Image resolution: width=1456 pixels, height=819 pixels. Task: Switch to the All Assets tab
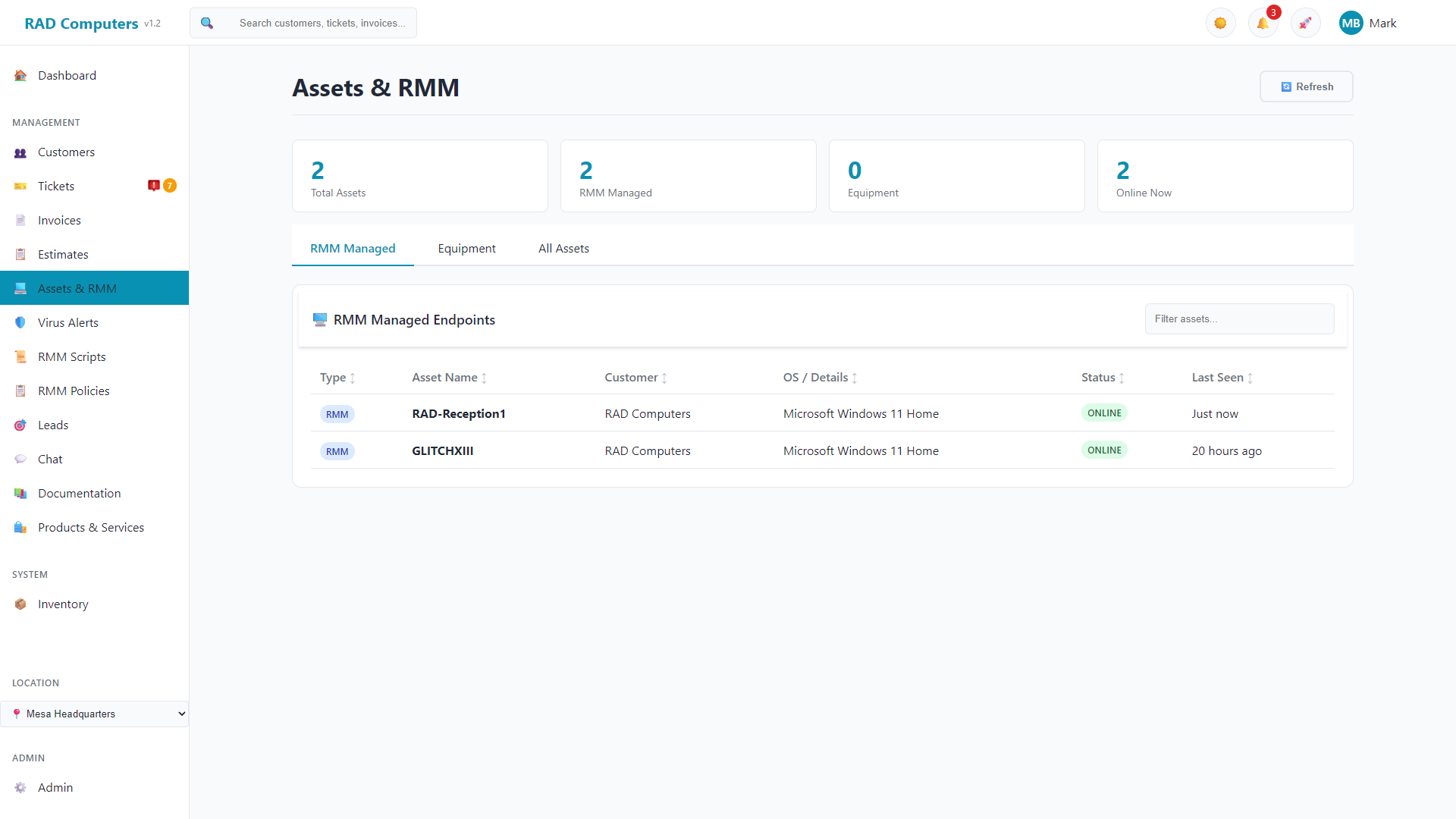point(563,249)
